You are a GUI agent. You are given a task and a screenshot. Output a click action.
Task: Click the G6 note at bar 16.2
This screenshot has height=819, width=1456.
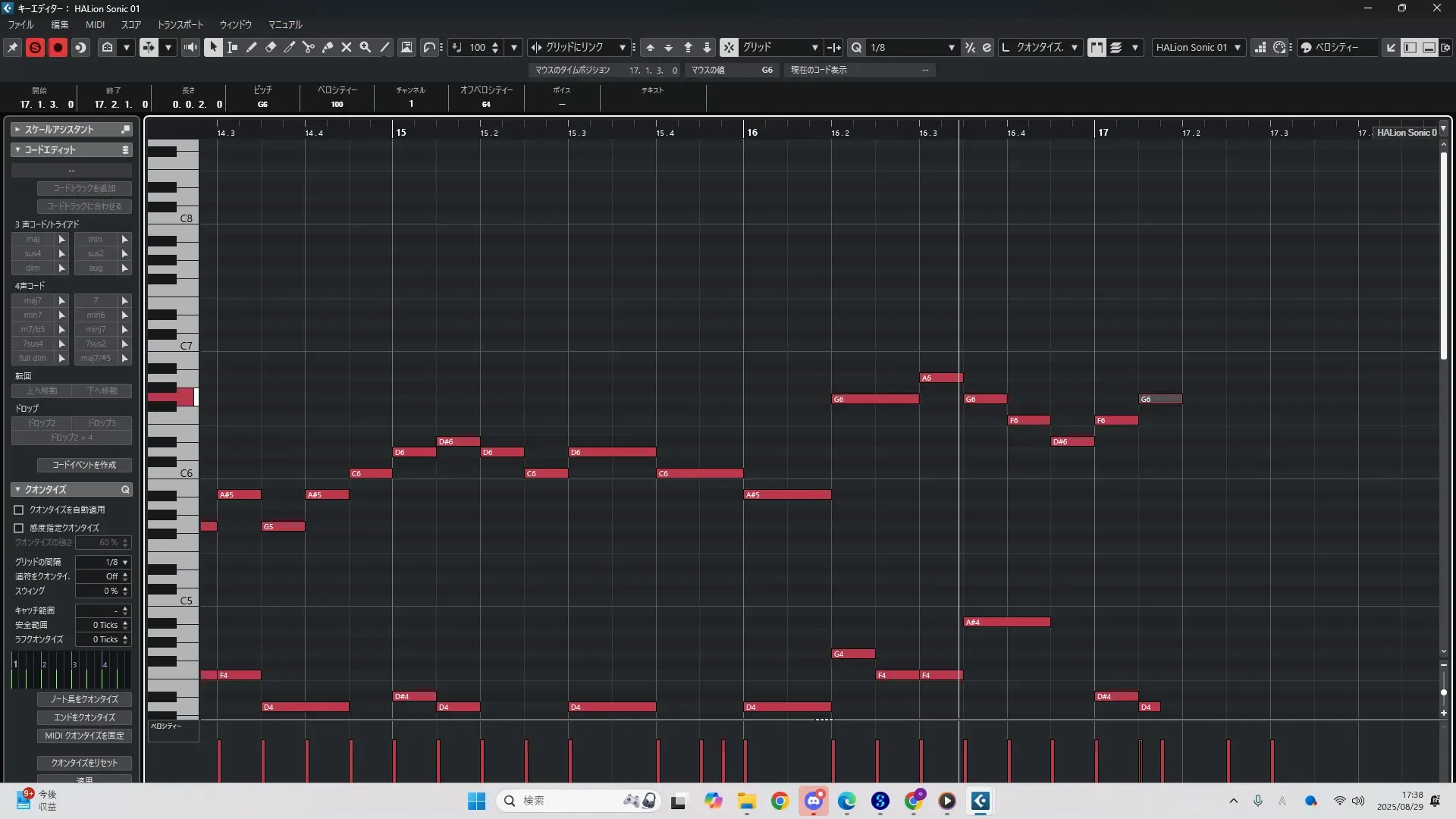[874, 399]
